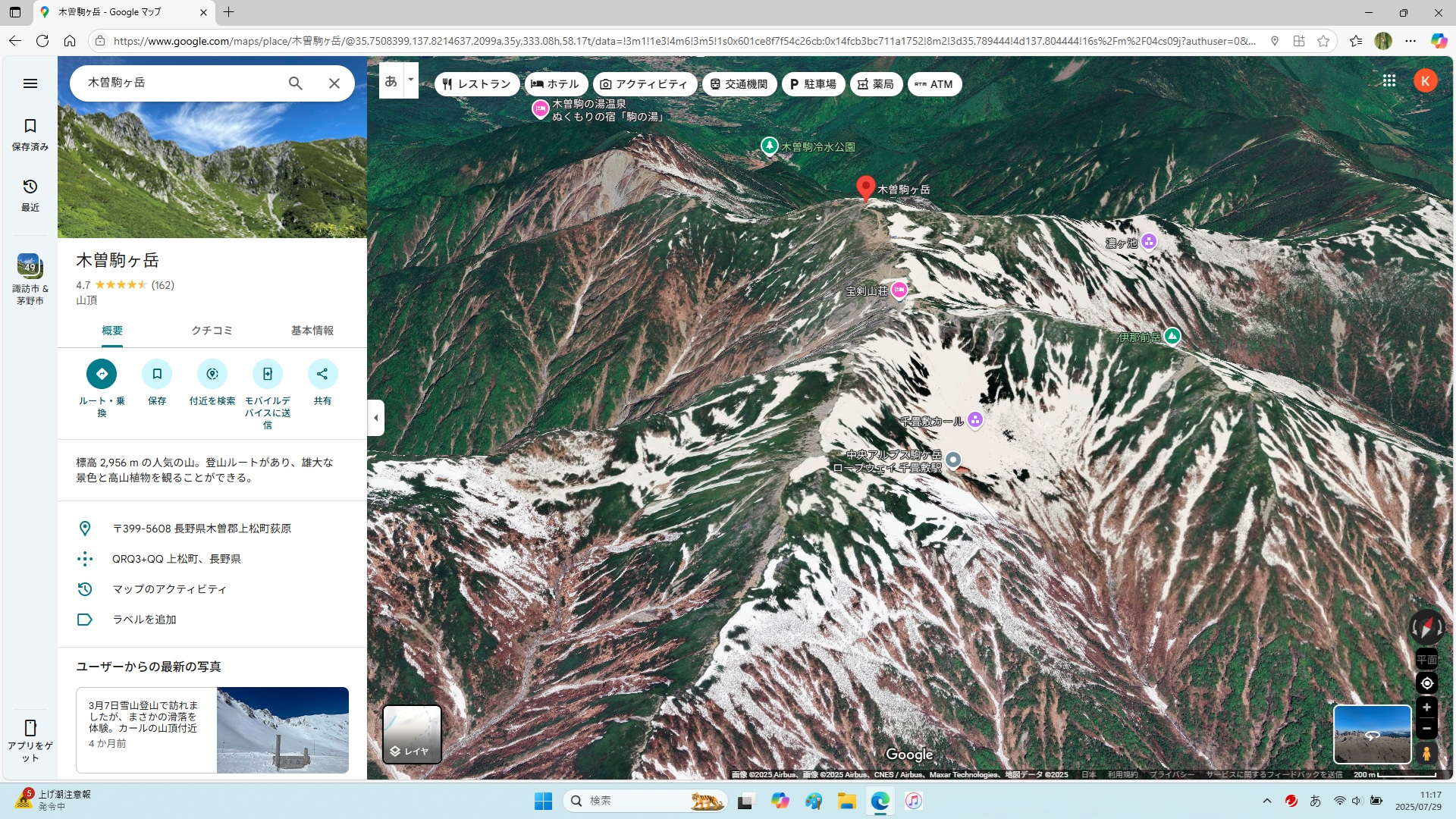This screenshot has height=819, width=1456.
Task: Click the 木曽駒の湯温泉 hotel marker
Action: (541, 109)
